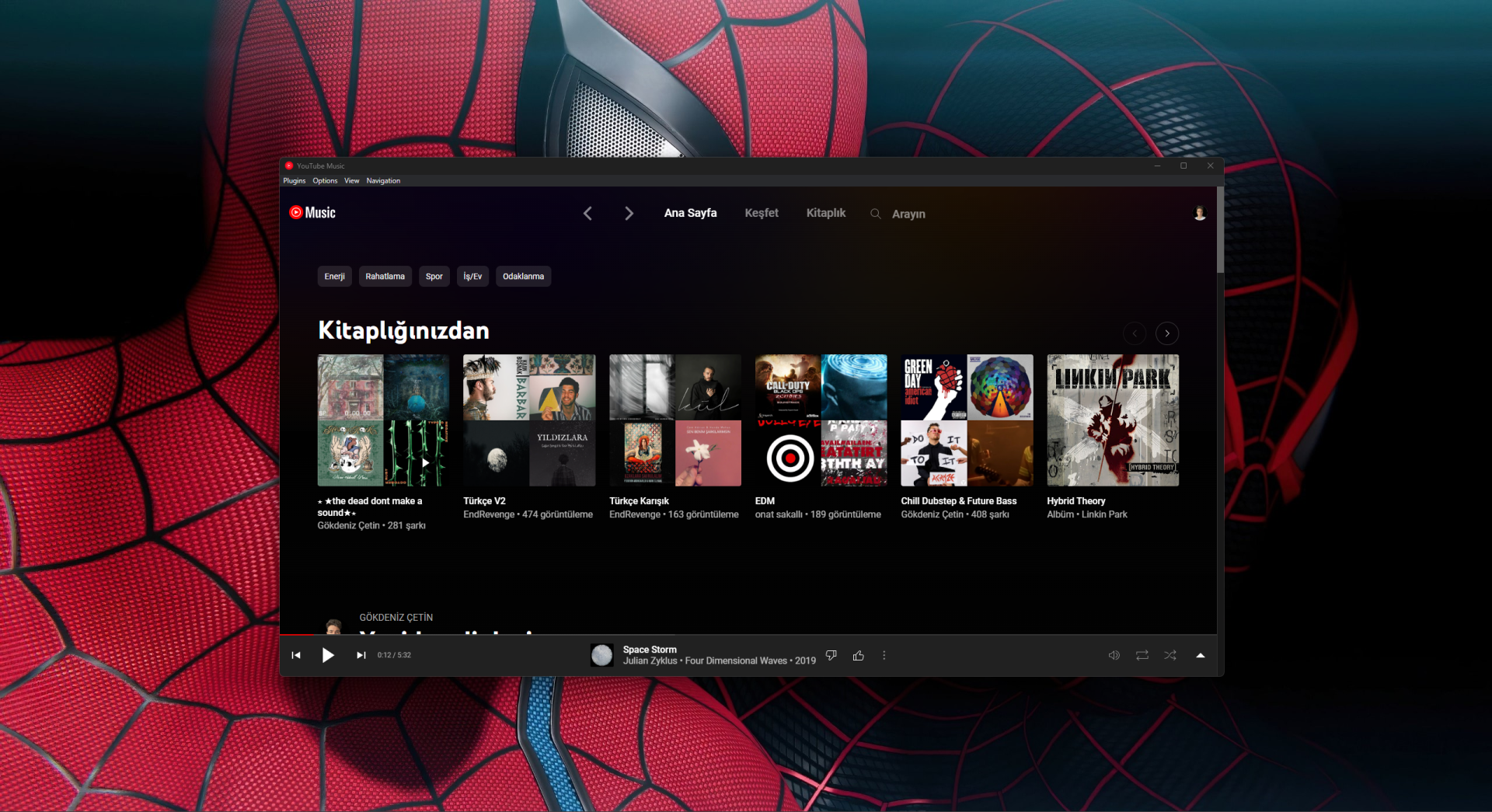The image size is (1492, 812).
Task: Click the Gökdeniz Çetin 281 şarkı subtitle
Action: [x=371, y=526]
